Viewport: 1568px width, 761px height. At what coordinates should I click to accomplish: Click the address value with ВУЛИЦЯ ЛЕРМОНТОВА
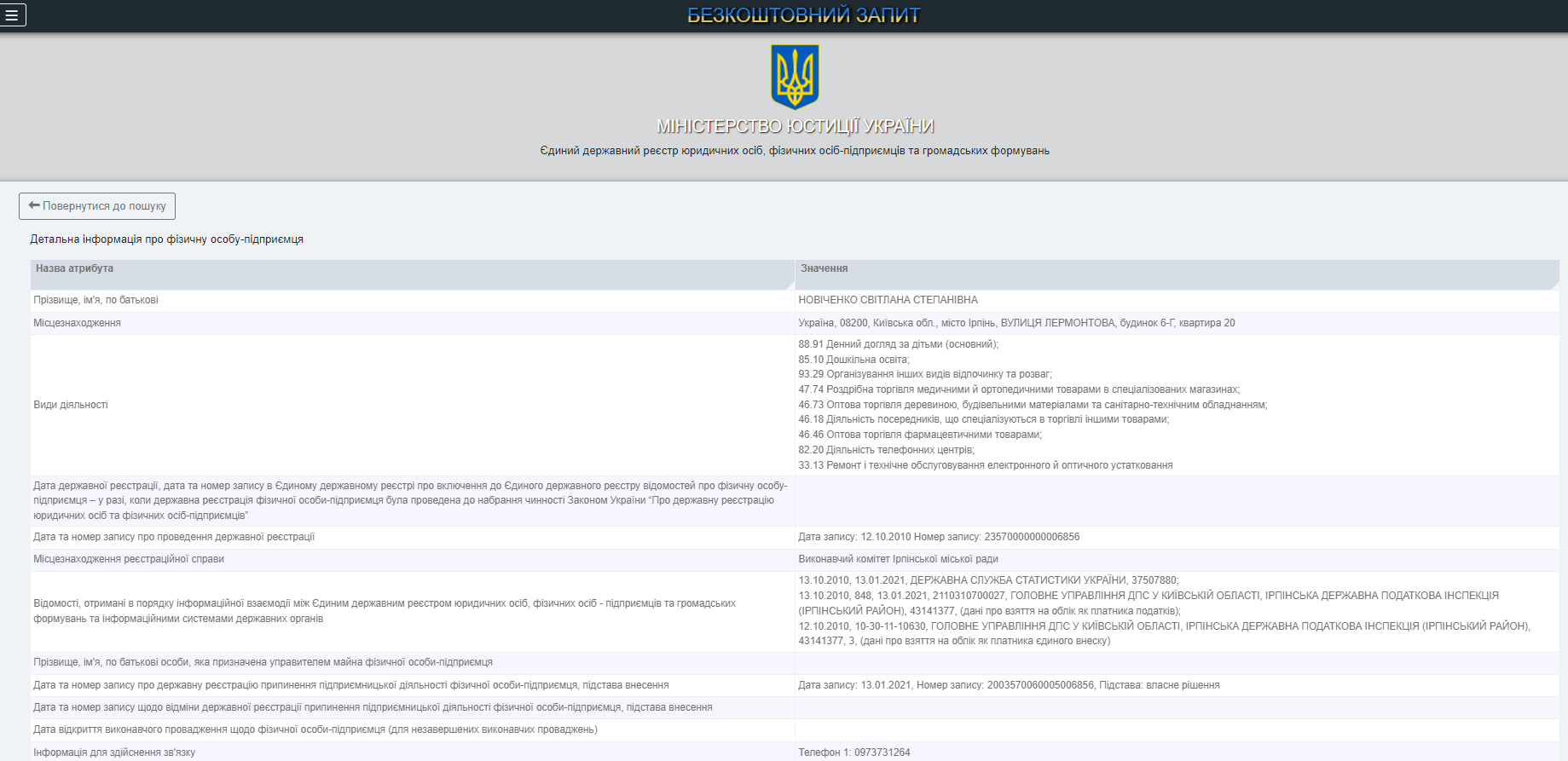click(1016, 323)
